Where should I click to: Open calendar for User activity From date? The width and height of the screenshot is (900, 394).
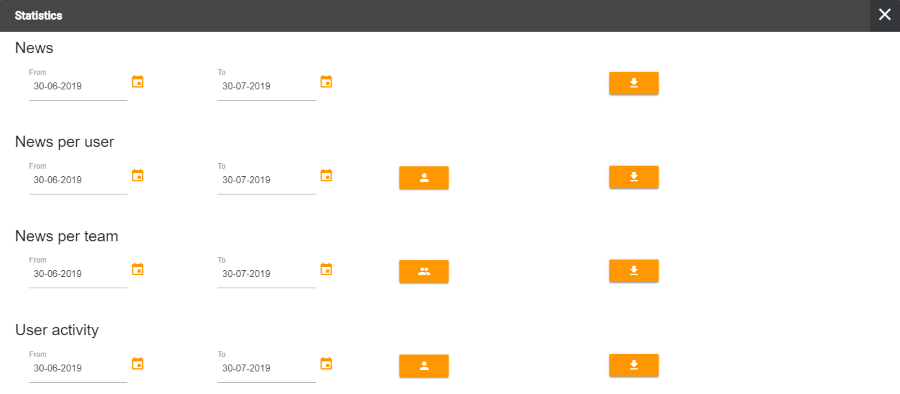pos(138,364)
